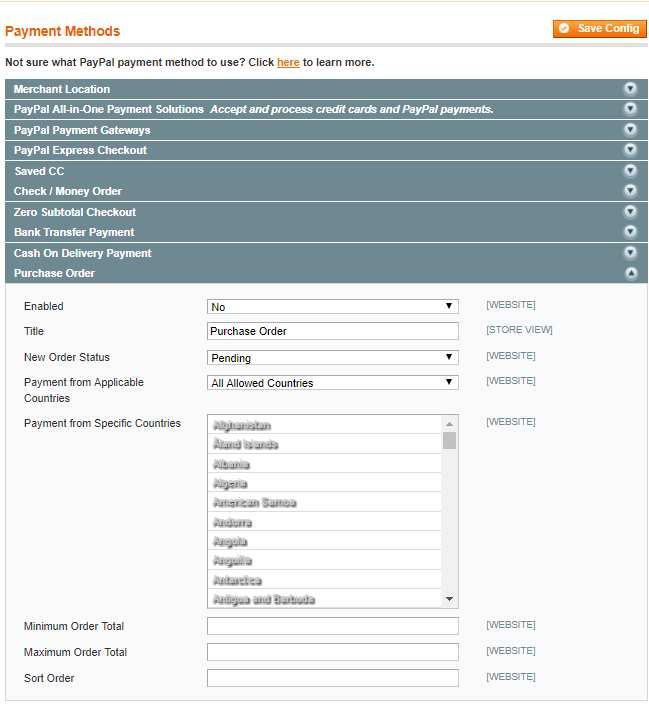Screen dimensions: 649x704
Task: Click the countries list scroll-up arrow
Action: click(449, 424)
